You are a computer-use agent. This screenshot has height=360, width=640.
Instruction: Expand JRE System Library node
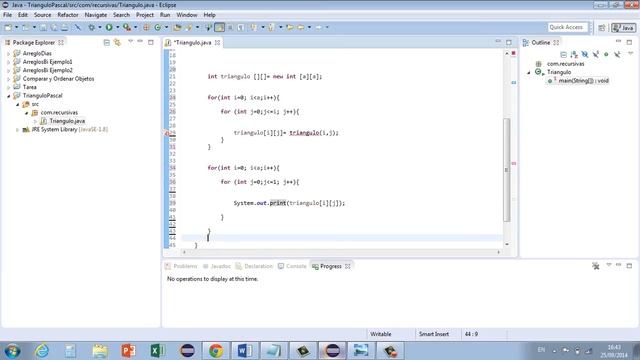pos(18,130)
